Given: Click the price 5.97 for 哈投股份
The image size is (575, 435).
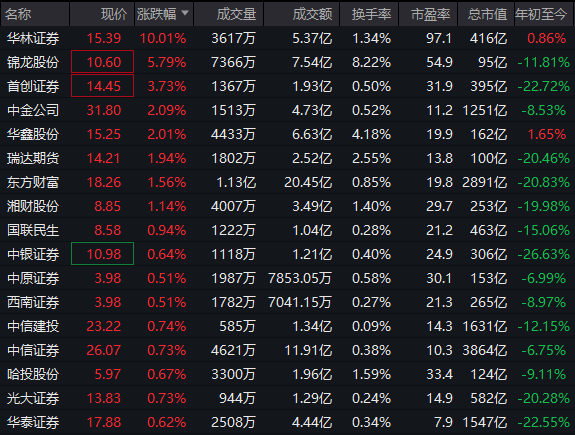Looking at the screenshot, I should (108, 374).
